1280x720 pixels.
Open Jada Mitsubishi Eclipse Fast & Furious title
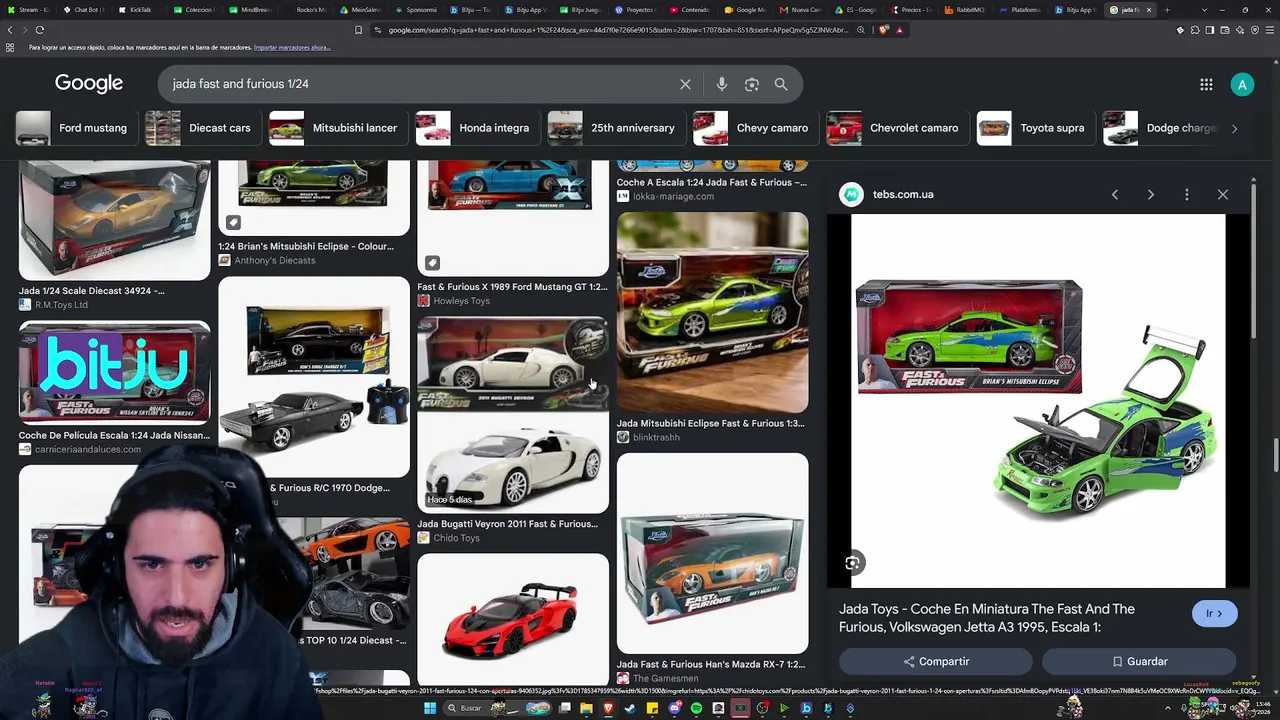(711, 423)
